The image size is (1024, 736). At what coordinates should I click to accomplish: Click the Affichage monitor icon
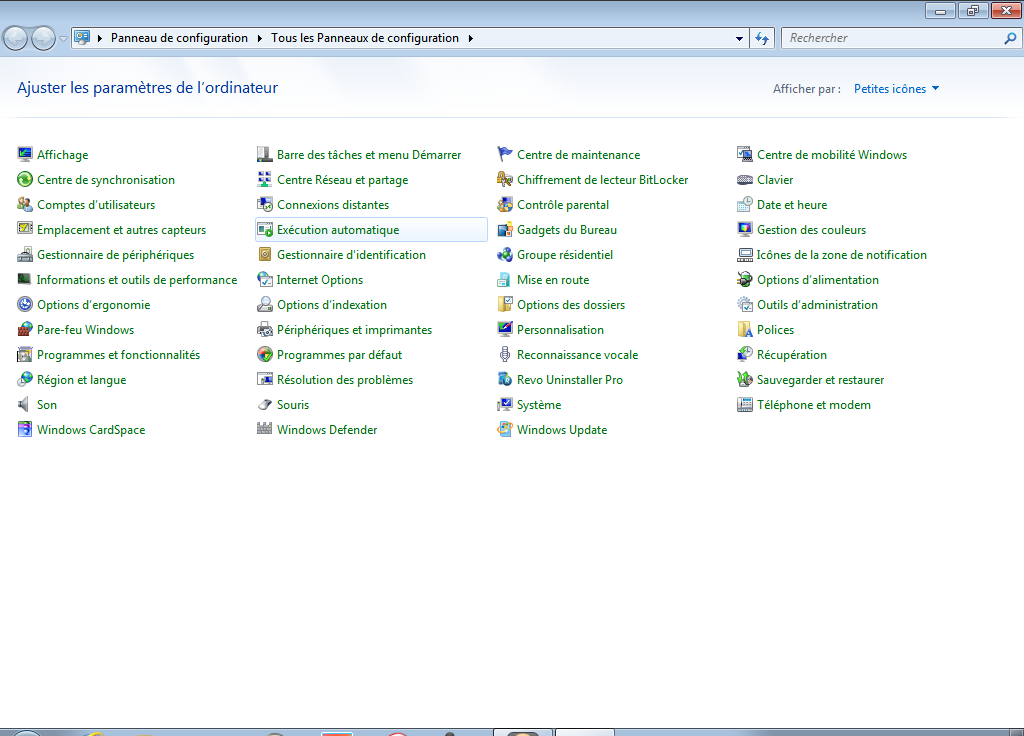(x=25, y=155)
